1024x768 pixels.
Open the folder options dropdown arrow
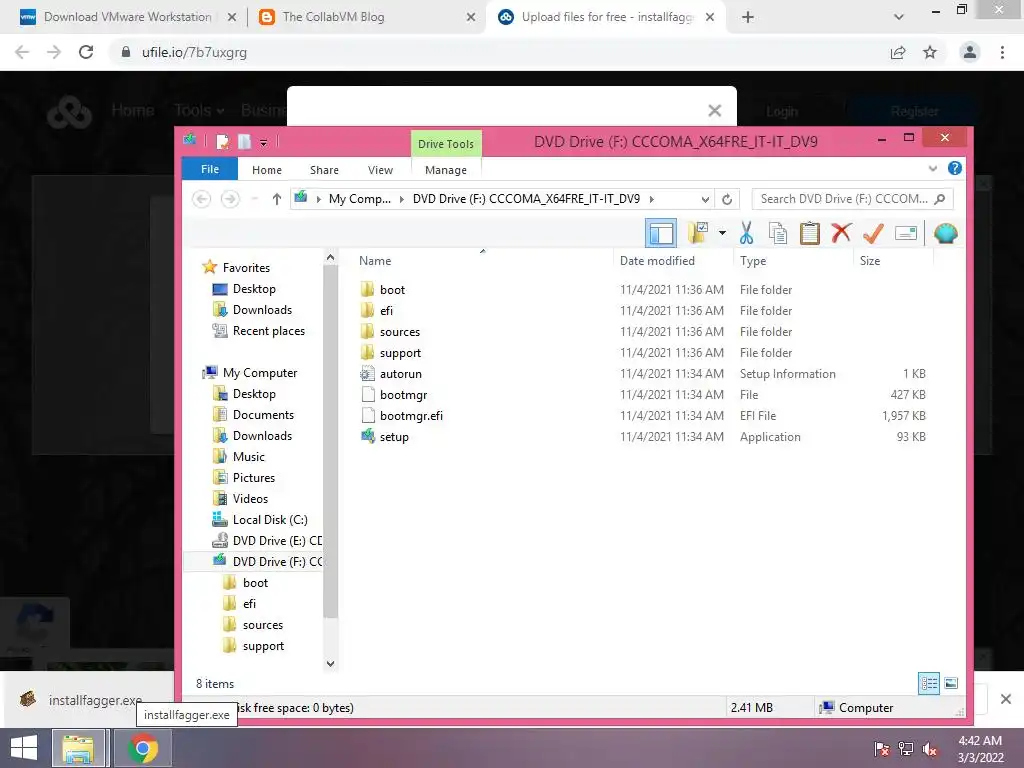[x=722, y=232]
